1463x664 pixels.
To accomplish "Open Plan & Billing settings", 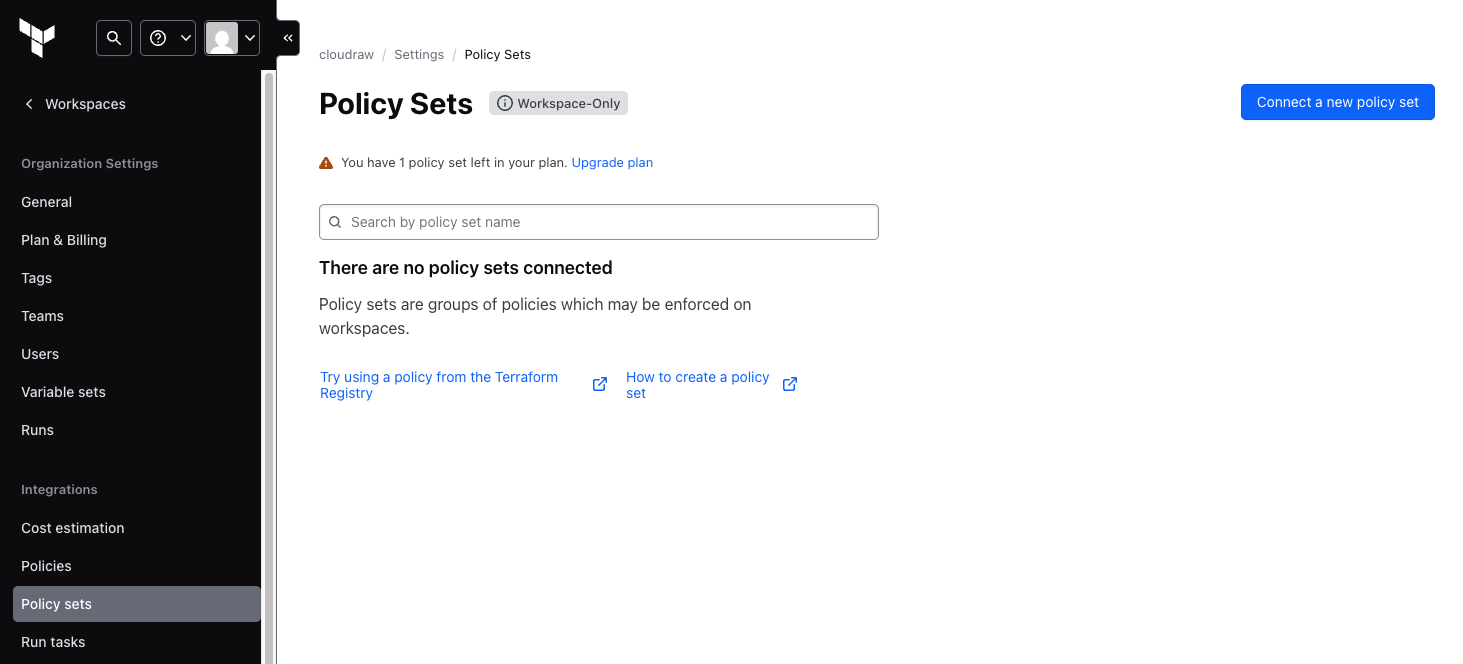I will [x=64, y=240].
